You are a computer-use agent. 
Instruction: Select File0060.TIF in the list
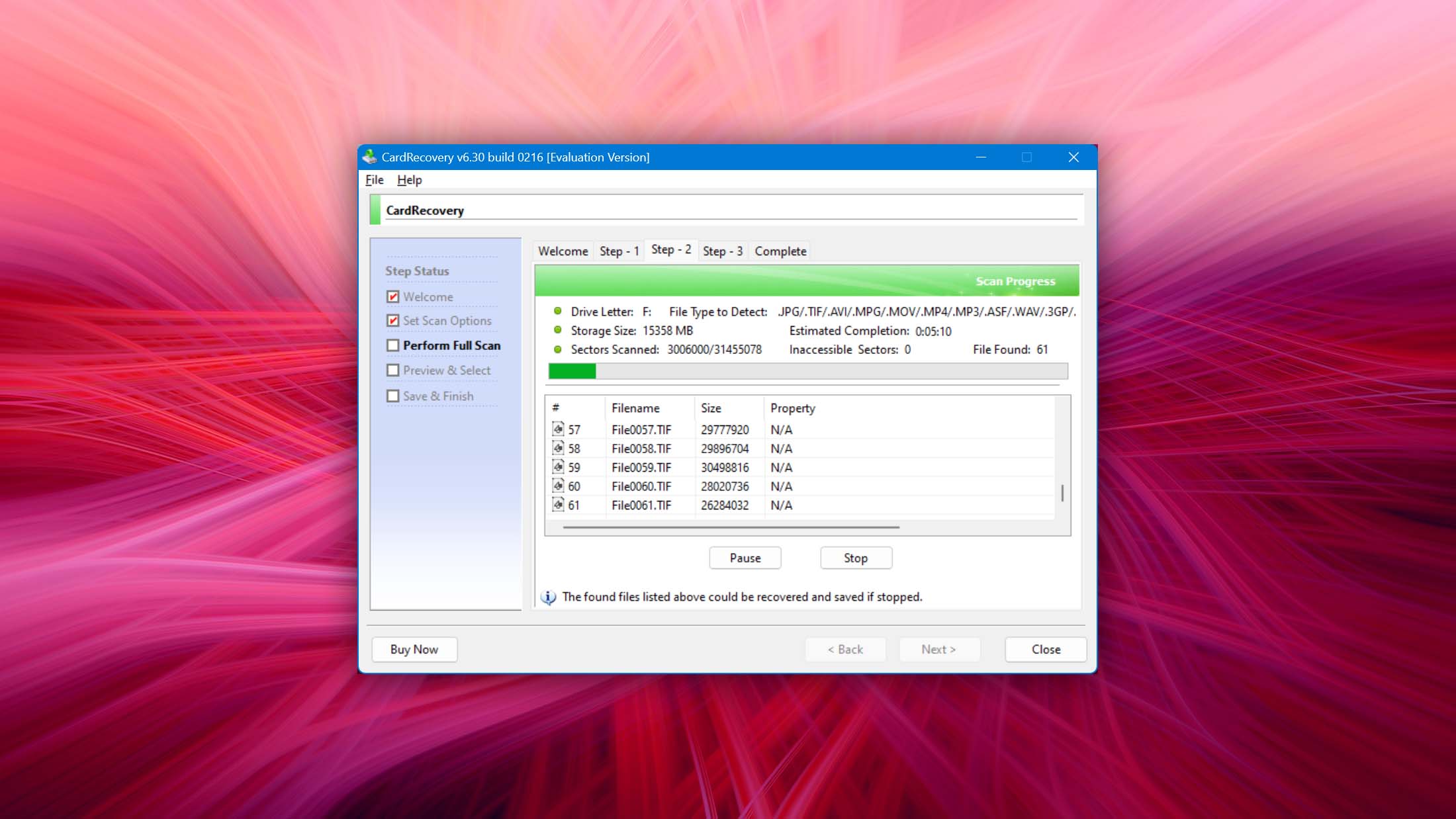tap(641, 486)
